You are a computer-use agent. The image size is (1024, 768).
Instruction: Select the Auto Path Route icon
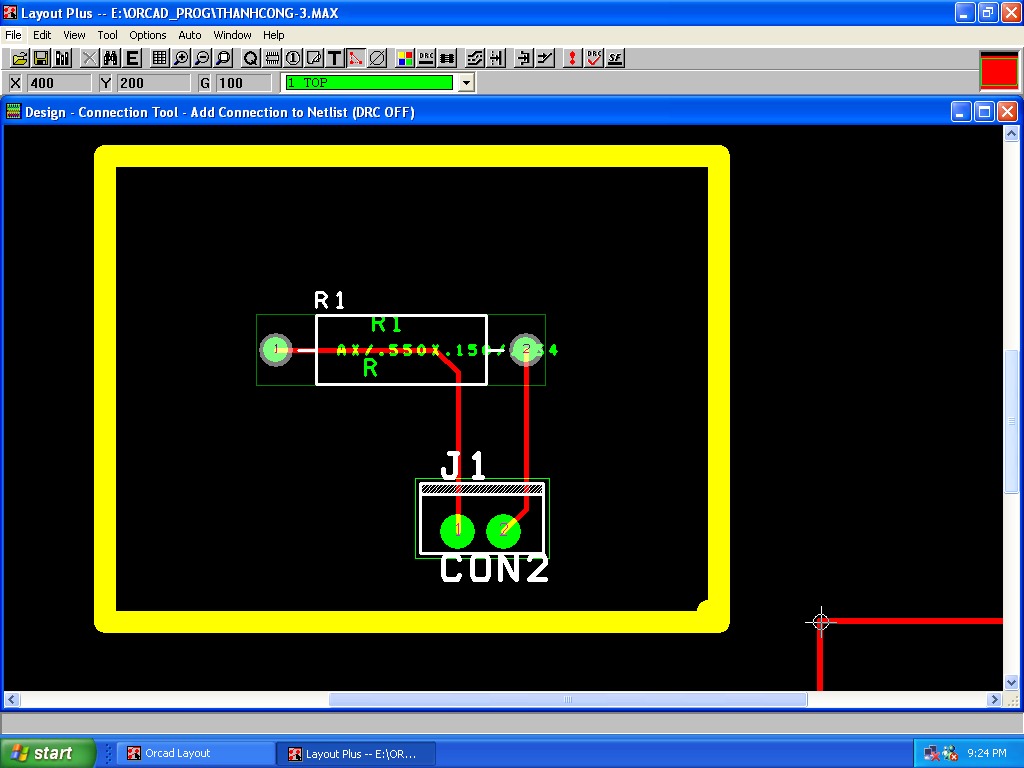pyautogui.click(x=475, y=59)
